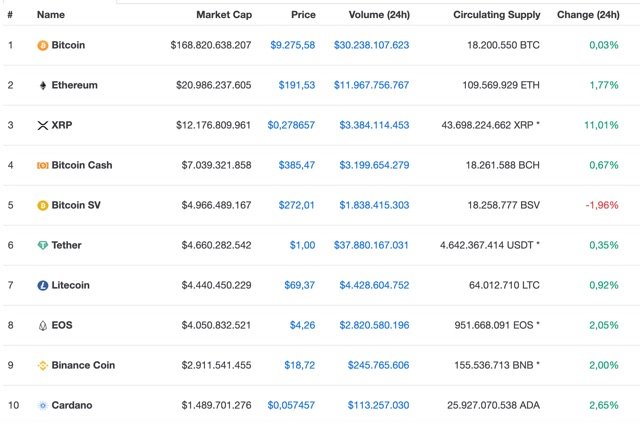Image resolution: width=640 pixels, height=423 pixels.
Task: Click the Bitcoin Cash logo icon
Action: pyautogui.click(x=42, y=165)
